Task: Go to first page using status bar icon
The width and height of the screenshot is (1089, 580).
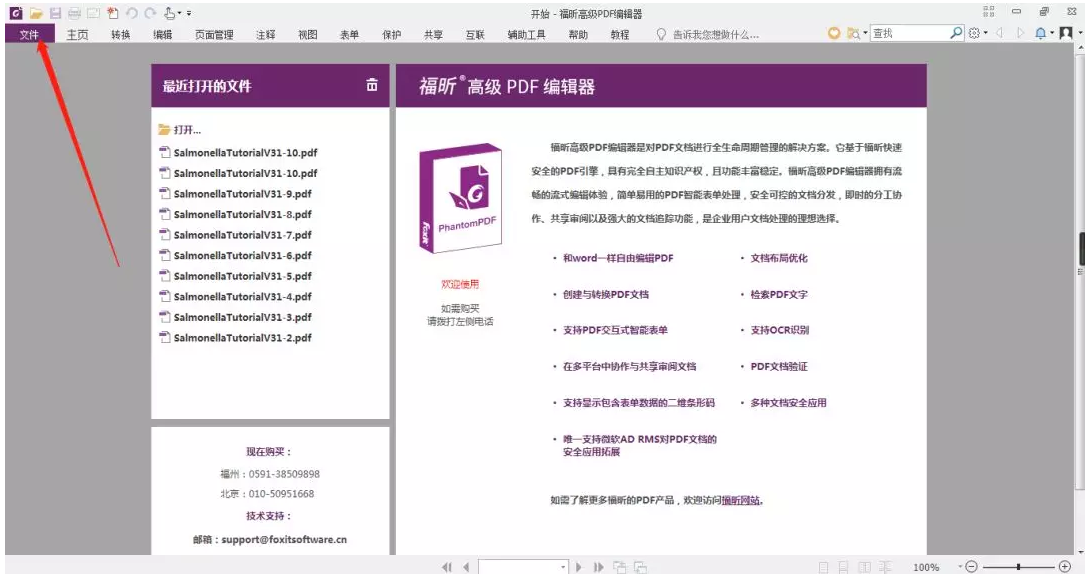Action: point(447,567)
